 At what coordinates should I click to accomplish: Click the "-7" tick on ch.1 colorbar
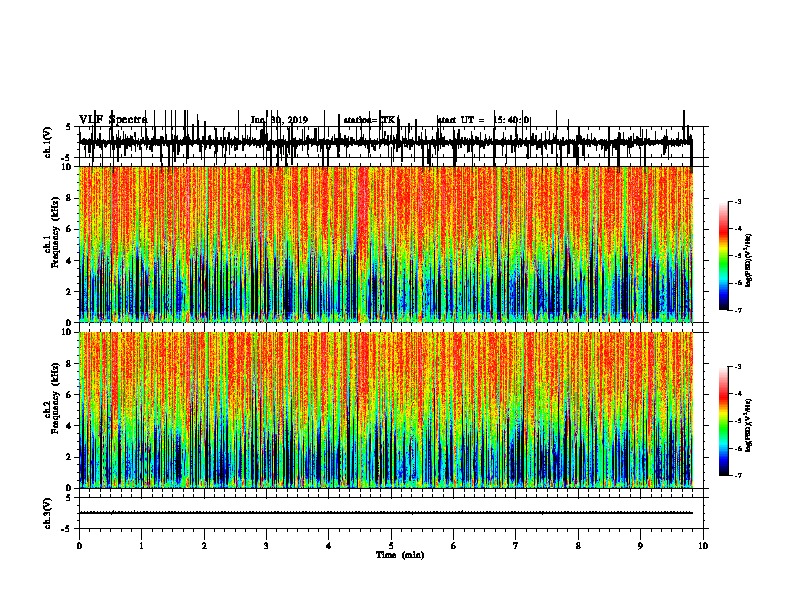(737, 310)
